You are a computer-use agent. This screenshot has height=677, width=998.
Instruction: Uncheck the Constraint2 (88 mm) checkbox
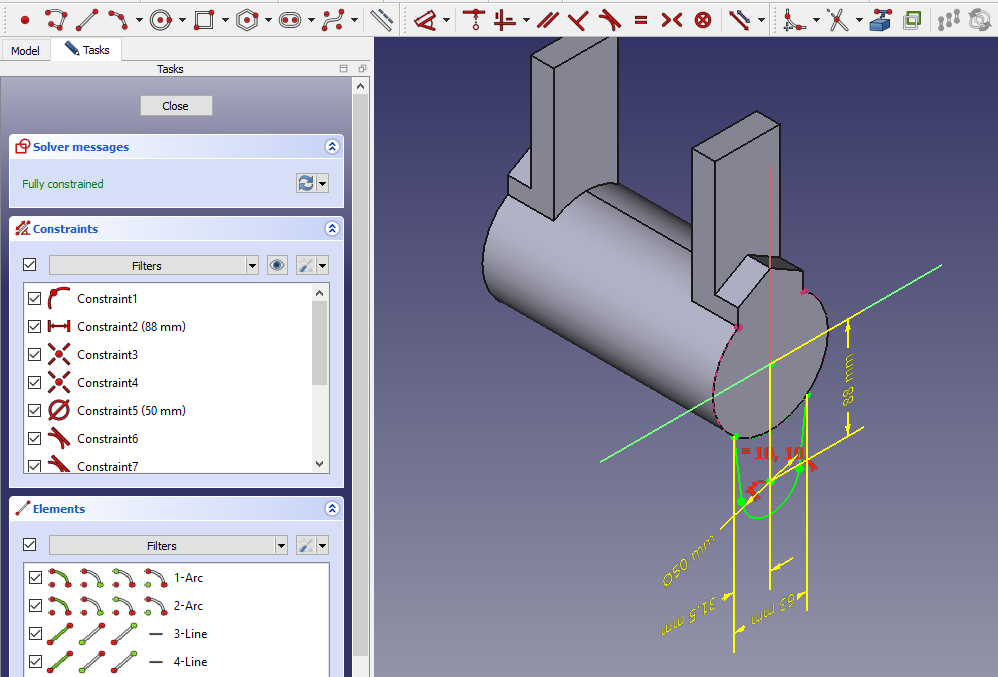35,327
